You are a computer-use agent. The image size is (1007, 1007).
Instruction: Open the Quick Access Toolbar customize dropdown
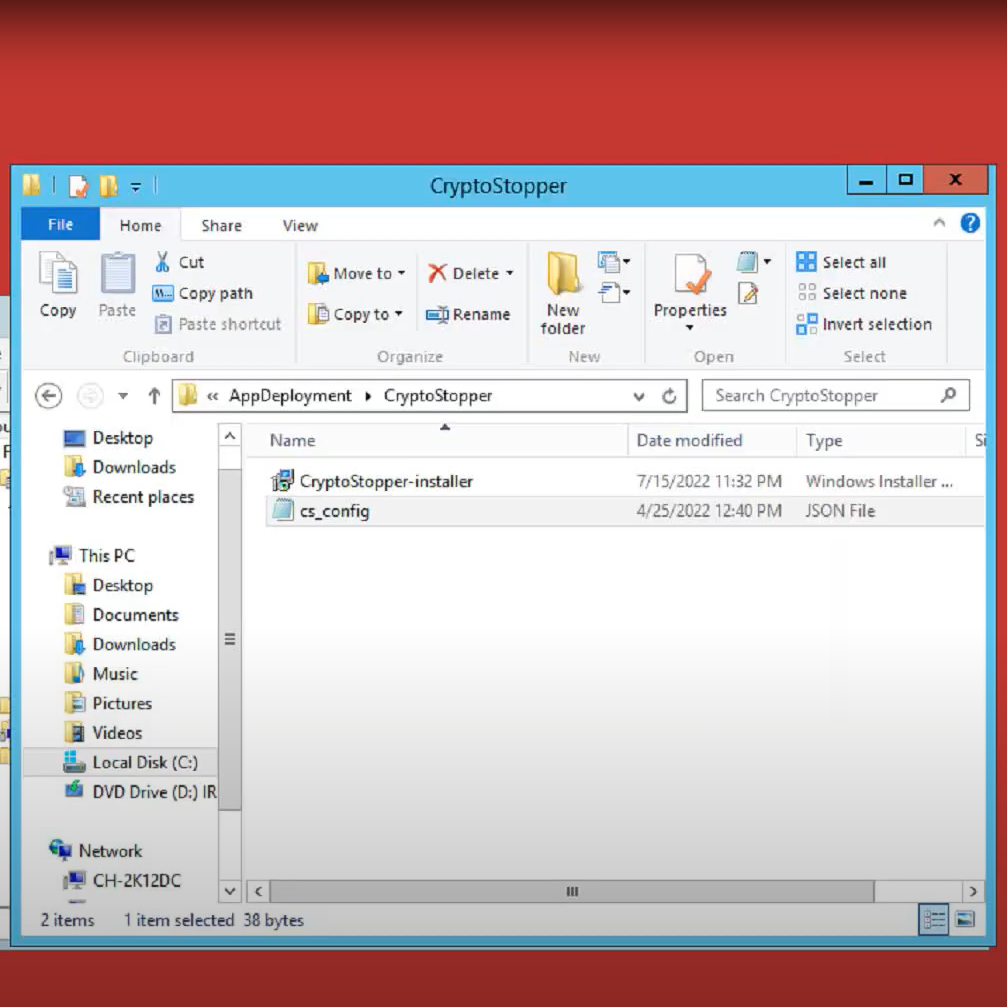[136, 187]
